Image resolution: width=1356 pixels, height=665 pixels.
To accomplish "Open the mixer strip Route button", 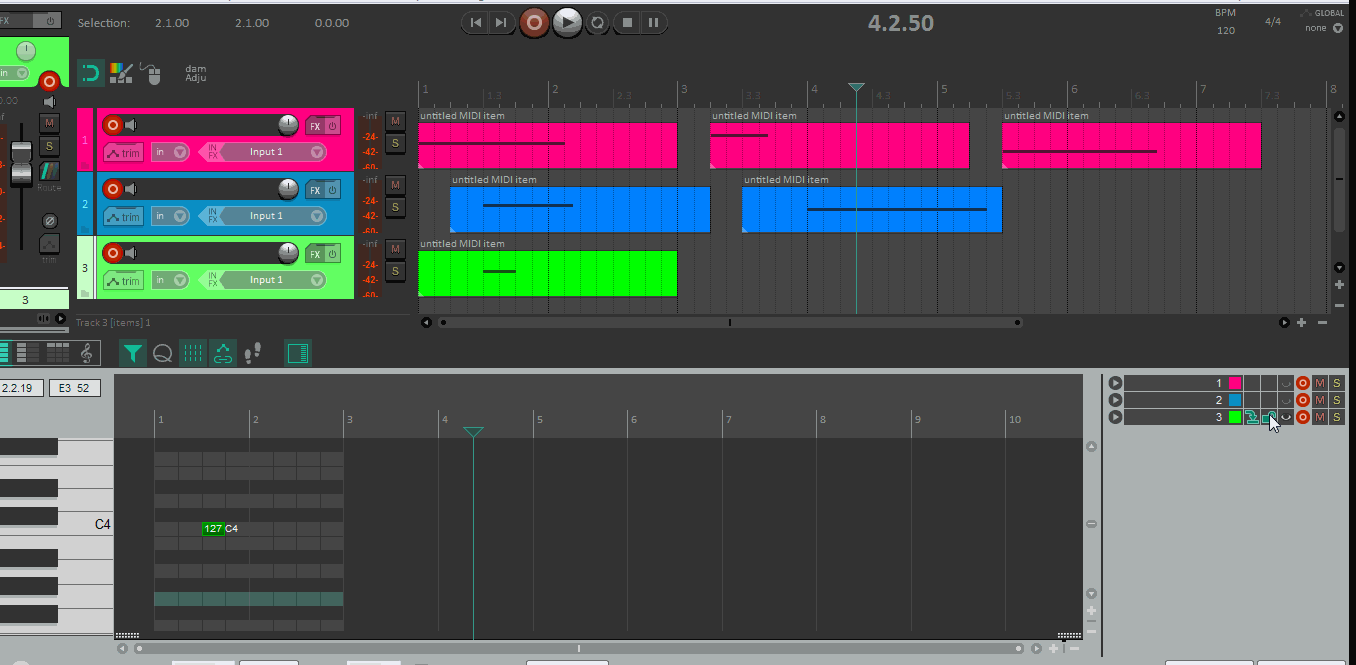I will 49,171.
